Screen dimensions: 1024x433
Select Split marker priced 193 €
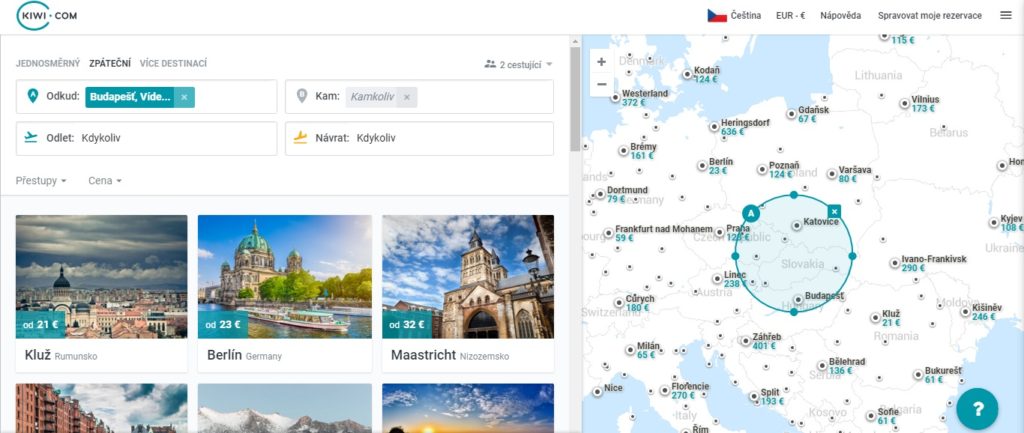point(754,396)
